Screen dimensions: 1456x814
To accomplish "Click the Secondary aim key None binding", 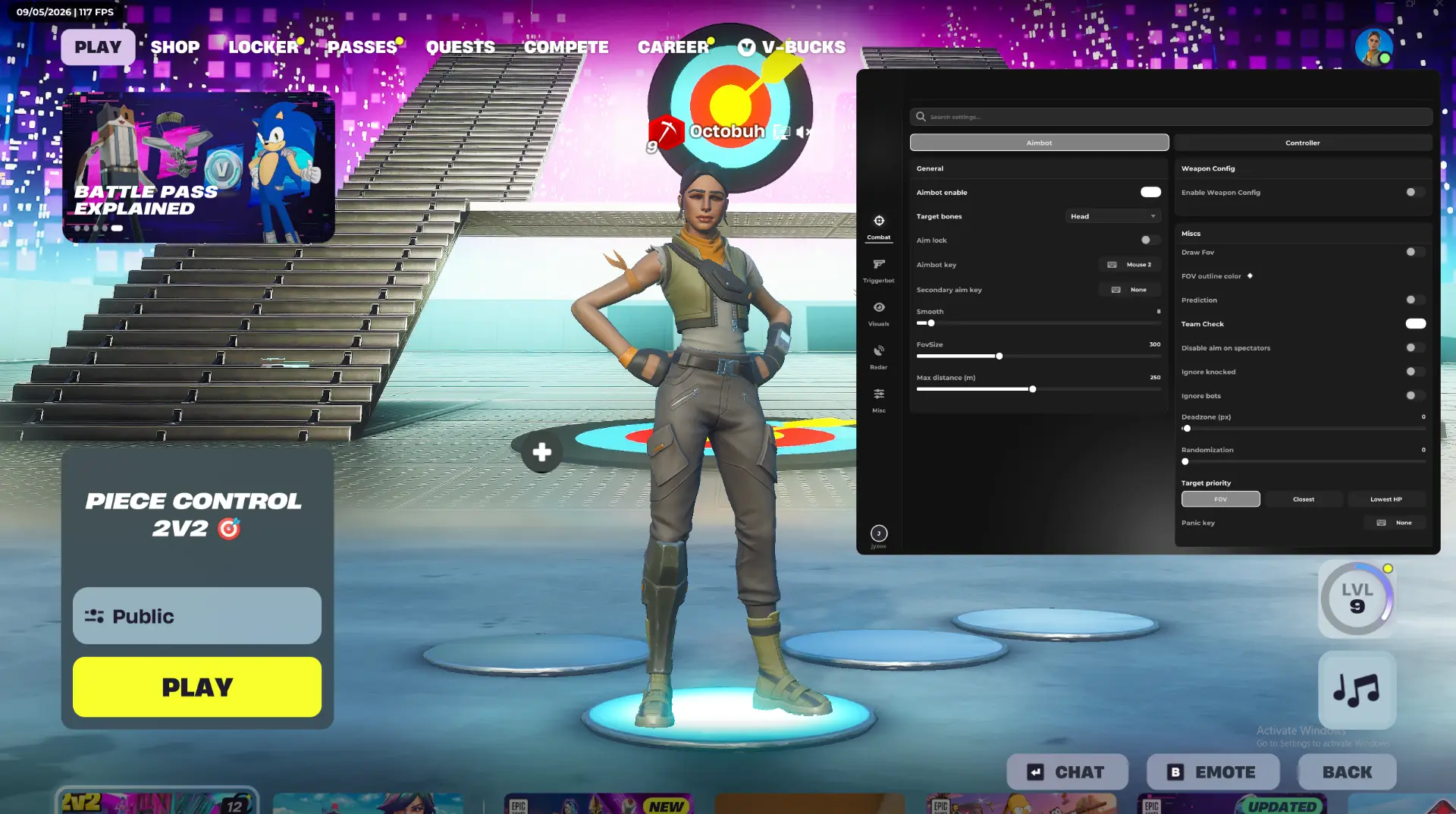I will 1130,290.
